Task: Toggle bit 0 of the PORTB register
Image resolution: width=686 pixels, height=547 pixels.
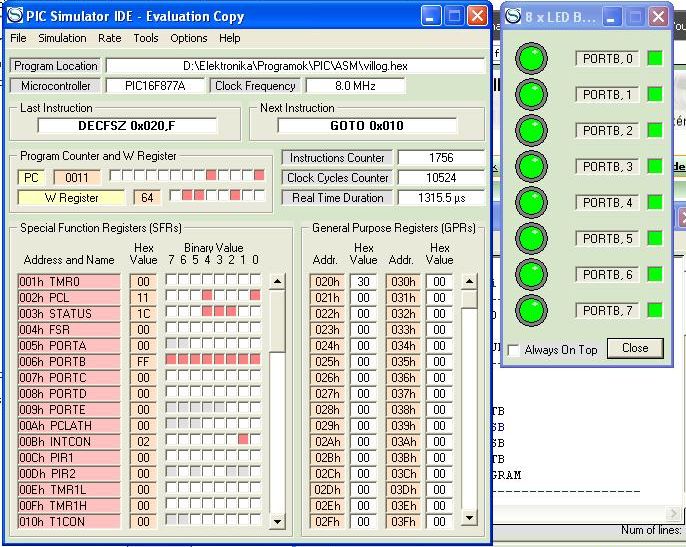Action: (255, 360)
